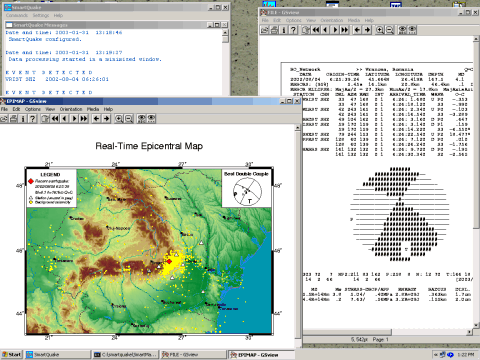Screen dimensions: 480x360
Task: Open SmartQuake Settings menu
Action: [41, 15]
